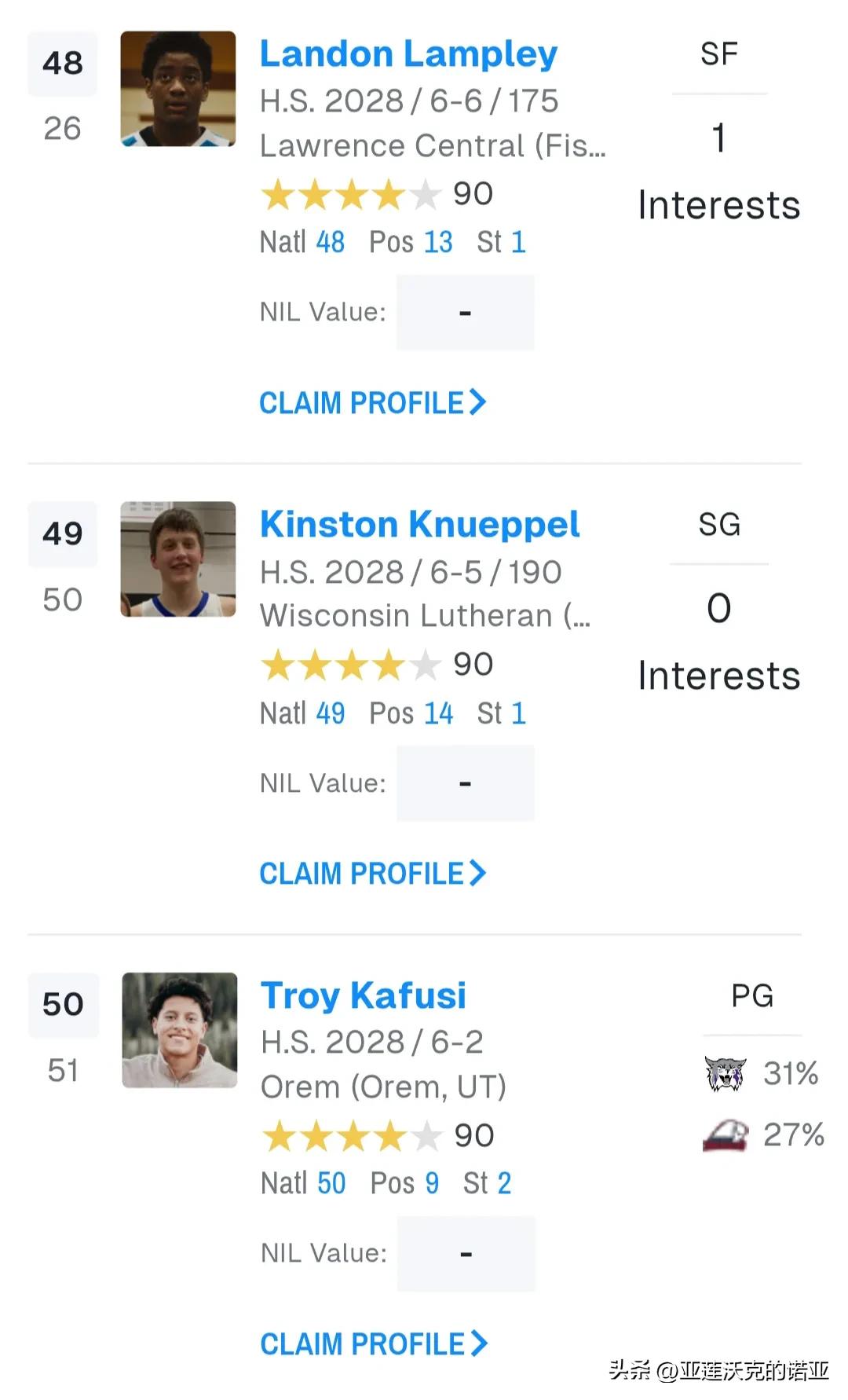Viewport: 848px width, 1400px height.
Task: Click the Wildcat team logo with 31% prediction
Action: click(725, 1074)
